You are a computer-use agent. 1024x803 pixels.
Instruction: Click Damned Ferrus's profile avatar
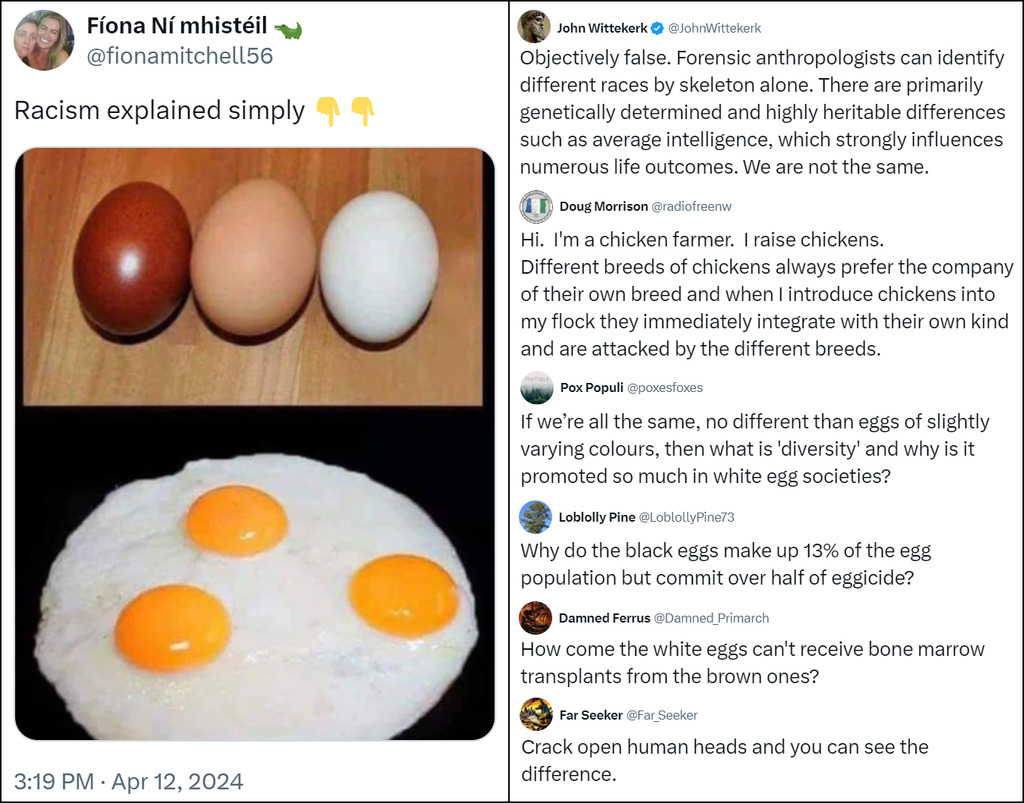(x=536, y=617)
